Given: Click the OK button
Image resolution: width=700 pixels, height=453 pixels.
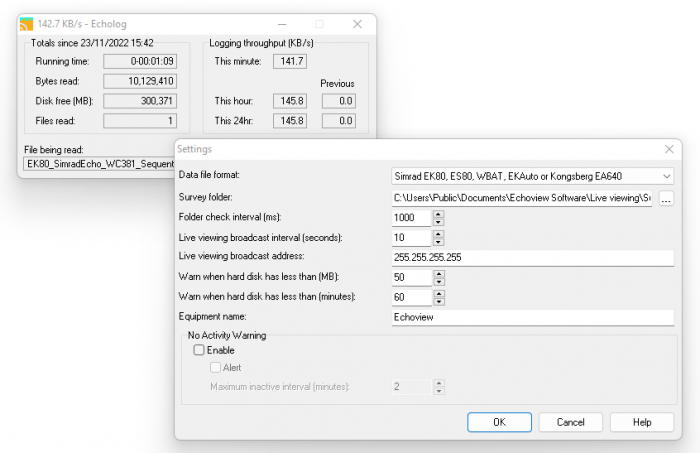Looking at the screenshot, I should click(499, 422).
